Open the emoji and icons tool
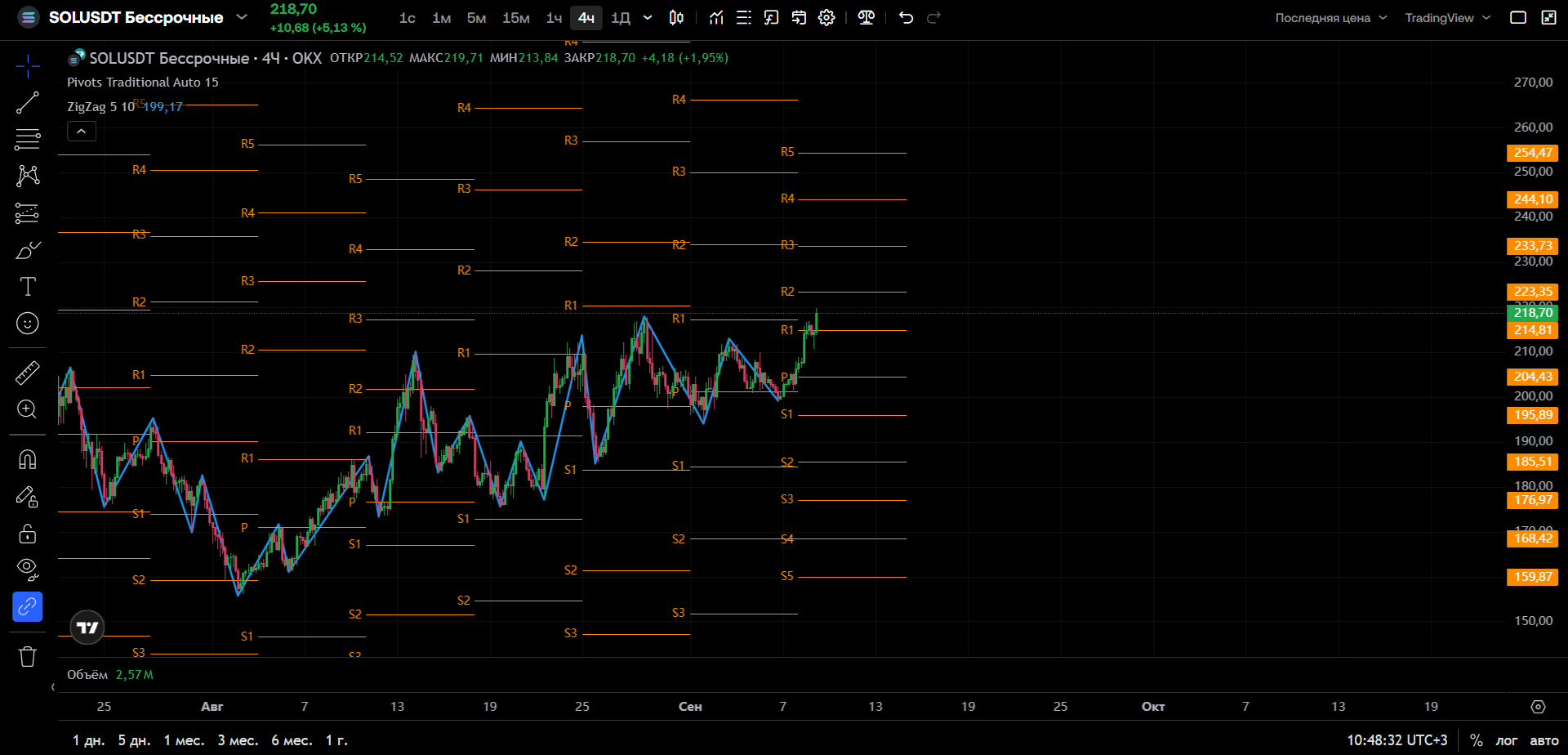This screenshot has width=1568, height=755. tap(28, 324)
